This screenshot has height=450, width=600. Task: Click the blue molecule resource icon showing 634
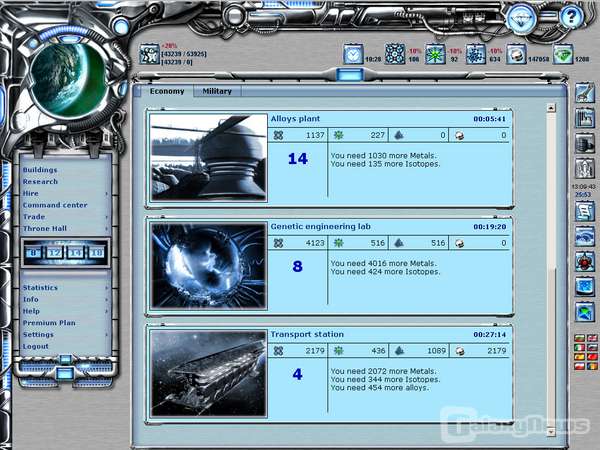tap(476, 54)
